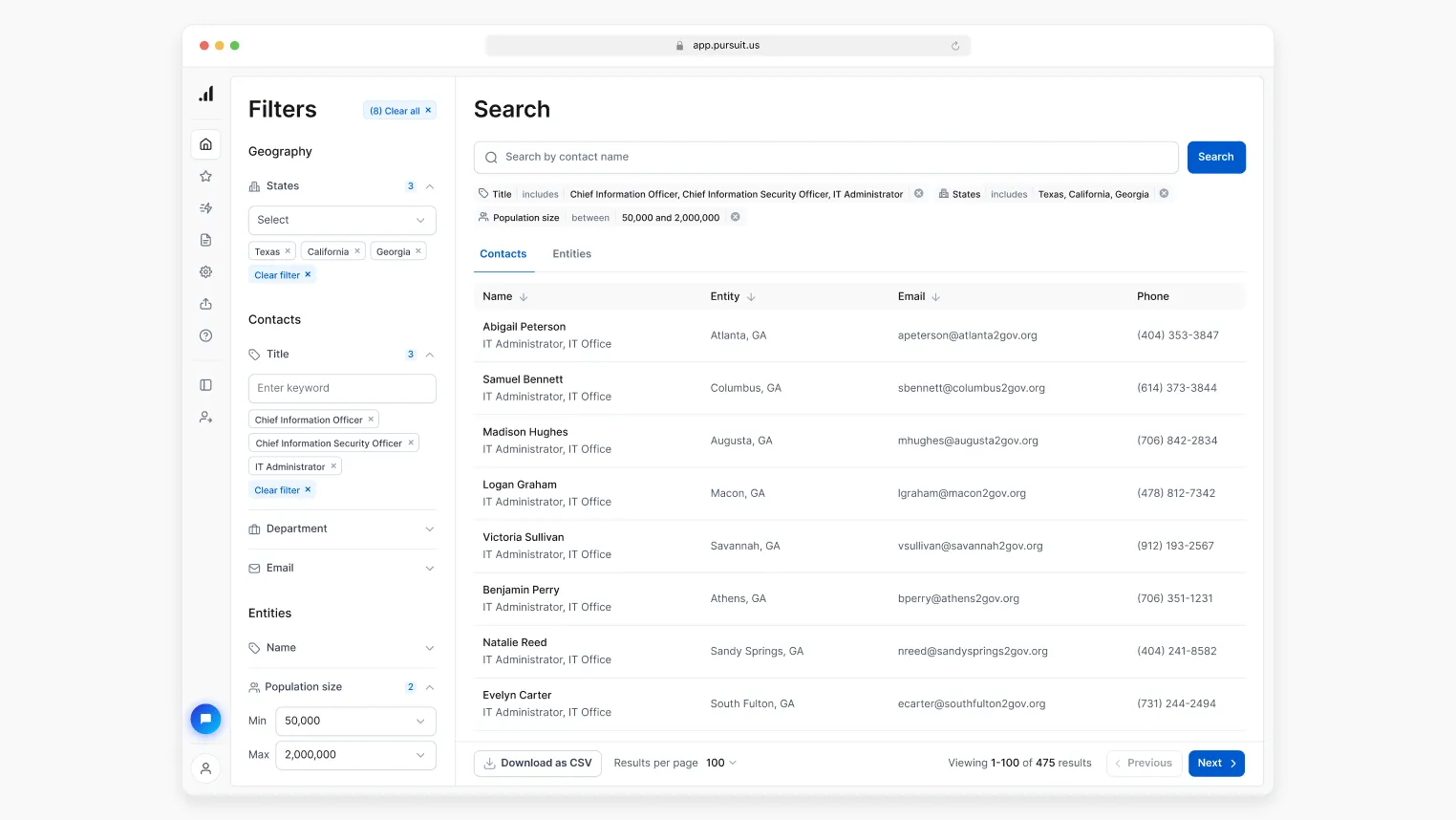Click the blue Search button
The width and height of the screenshot is (1456, 820).
(x=1216, y=158)
